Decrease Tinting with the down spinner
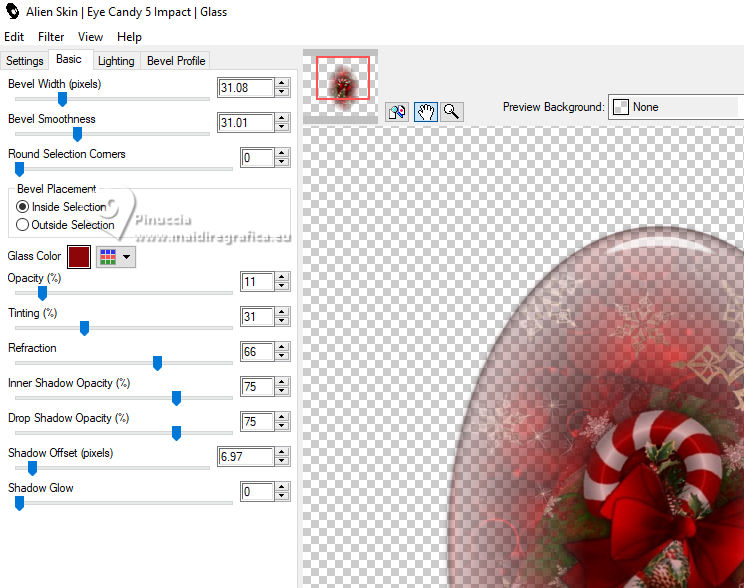The image size is (744, 588). (282, 321)
